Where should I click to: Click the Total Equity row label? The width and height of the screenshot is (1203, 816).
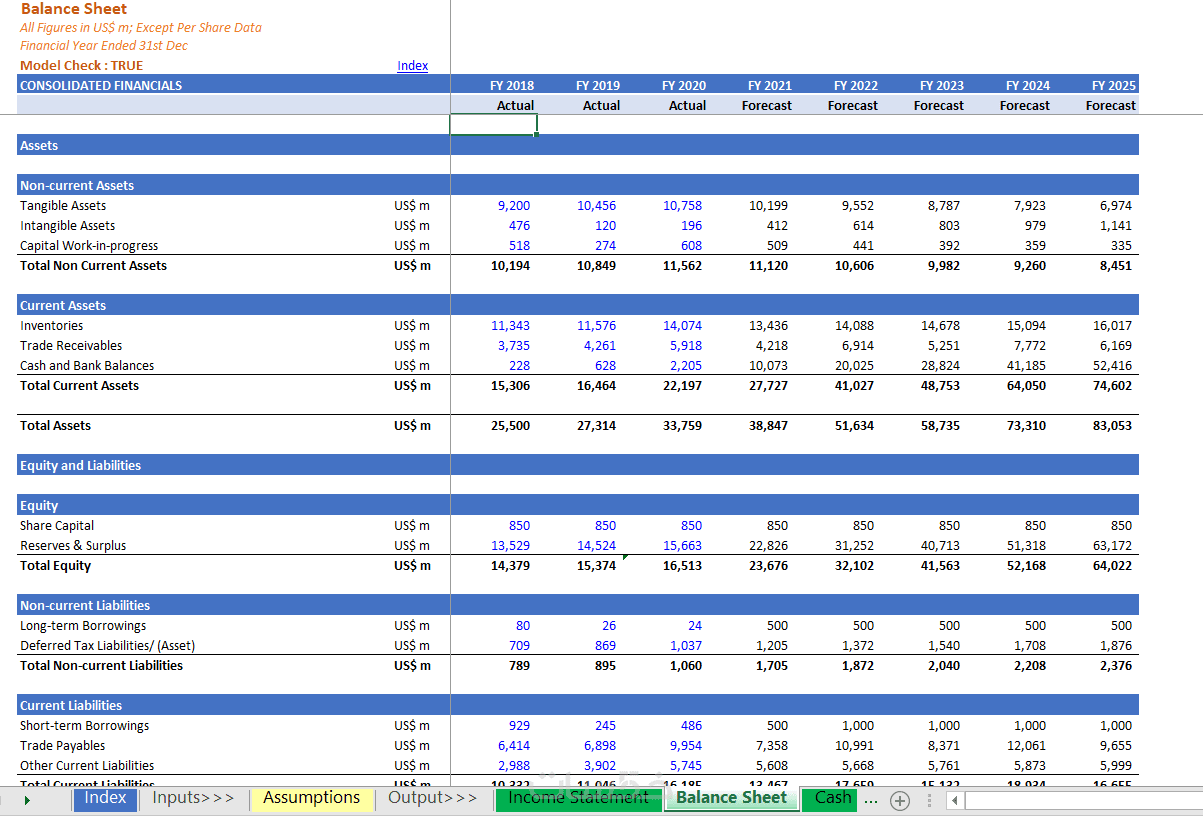pos(55,566)
